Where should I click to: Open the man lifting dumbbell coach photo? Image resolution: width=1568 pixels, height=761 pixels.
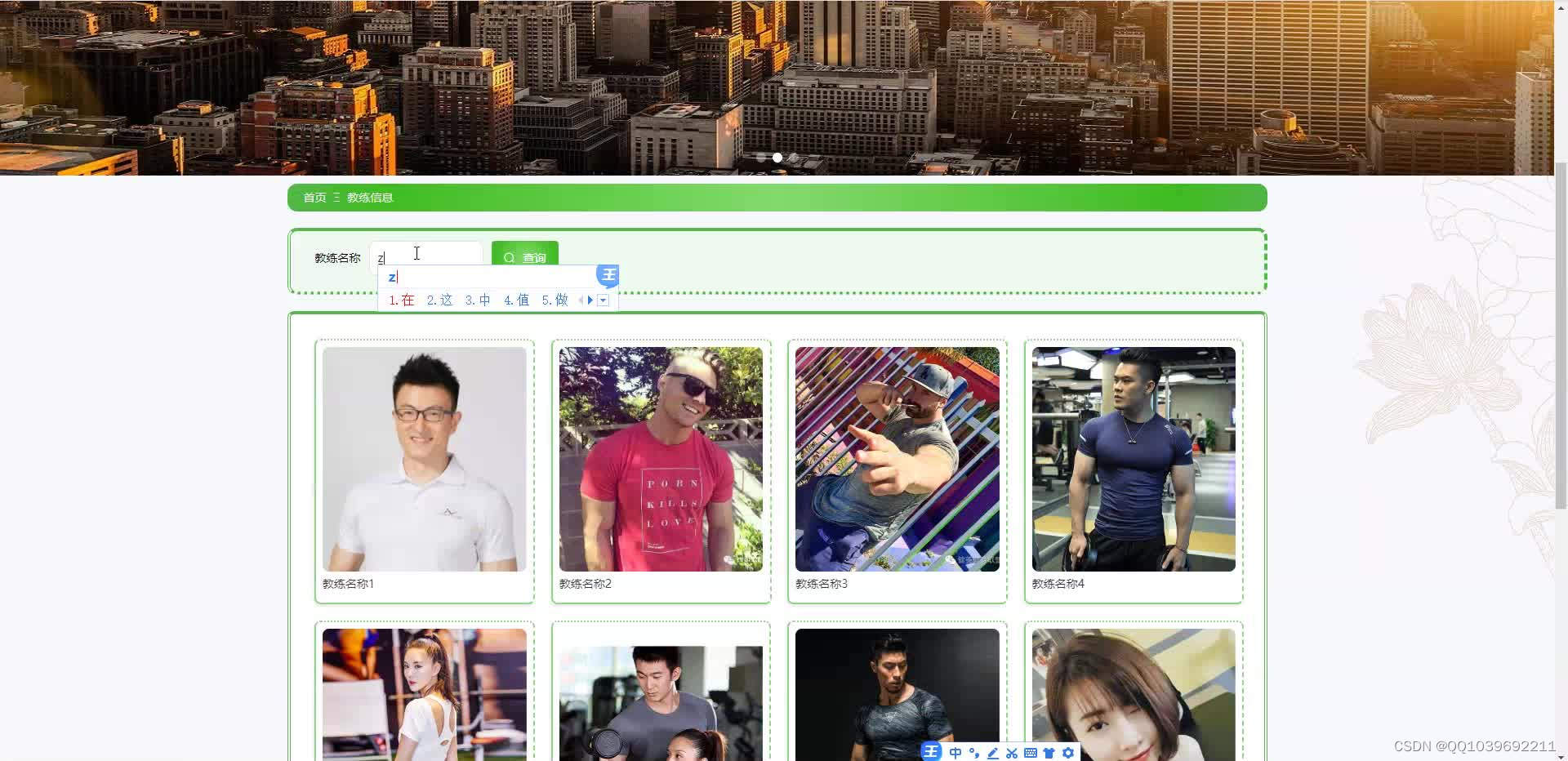pyautogui.click(x=661, y=703)
